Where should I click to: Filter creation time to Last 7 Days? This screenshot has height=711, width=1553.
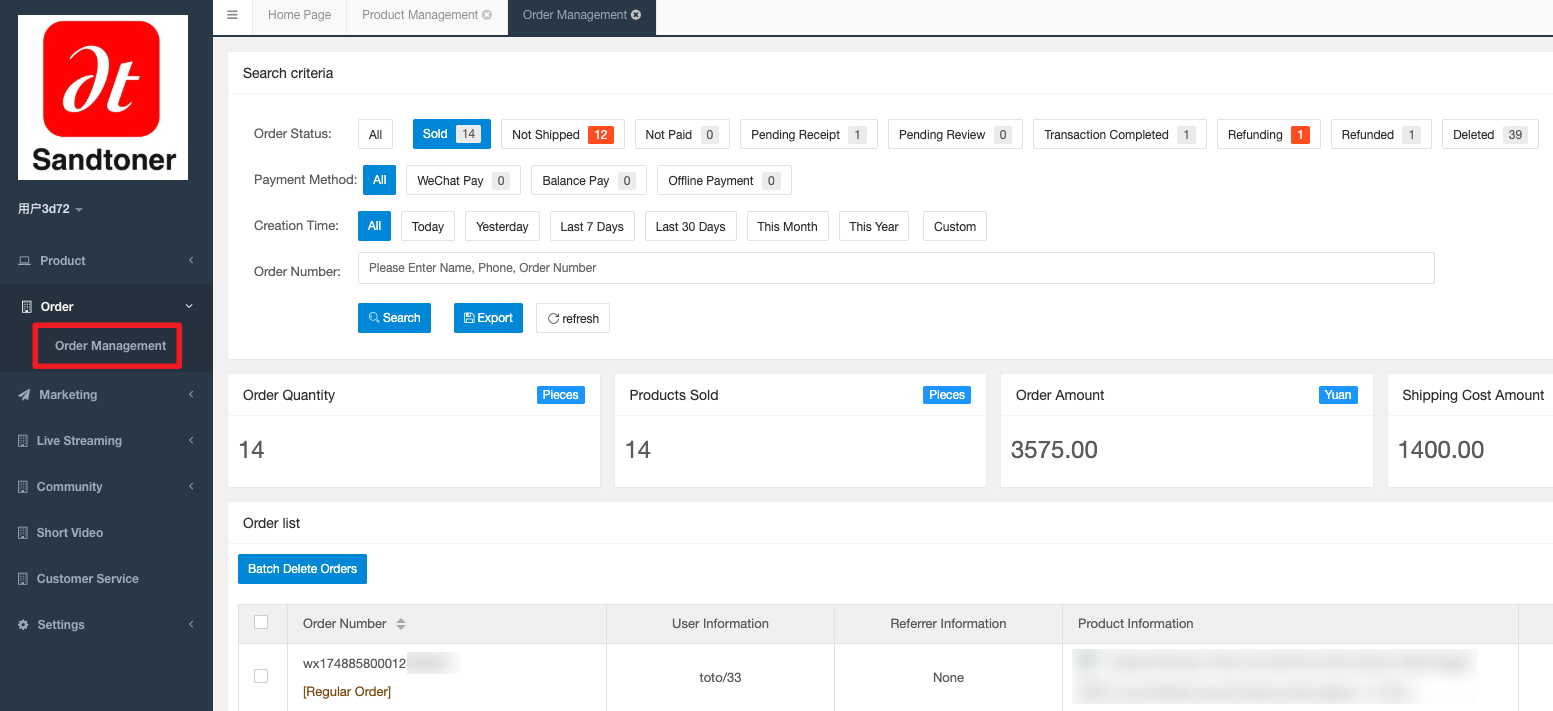592,226
